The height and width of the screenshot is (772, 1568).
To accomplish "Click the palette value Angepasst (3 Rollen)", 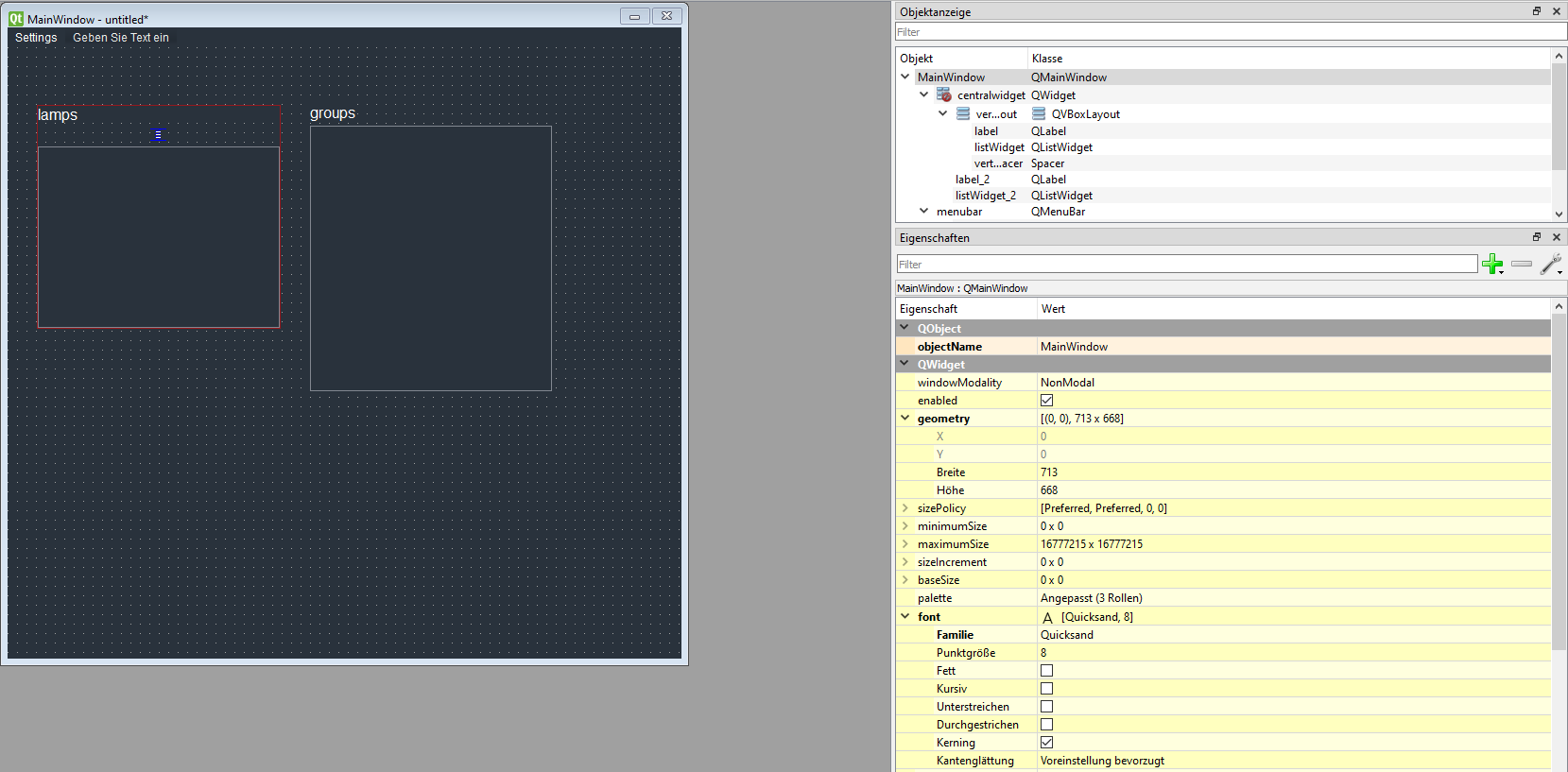I will pyautogui.click(x=1294, y=598).
